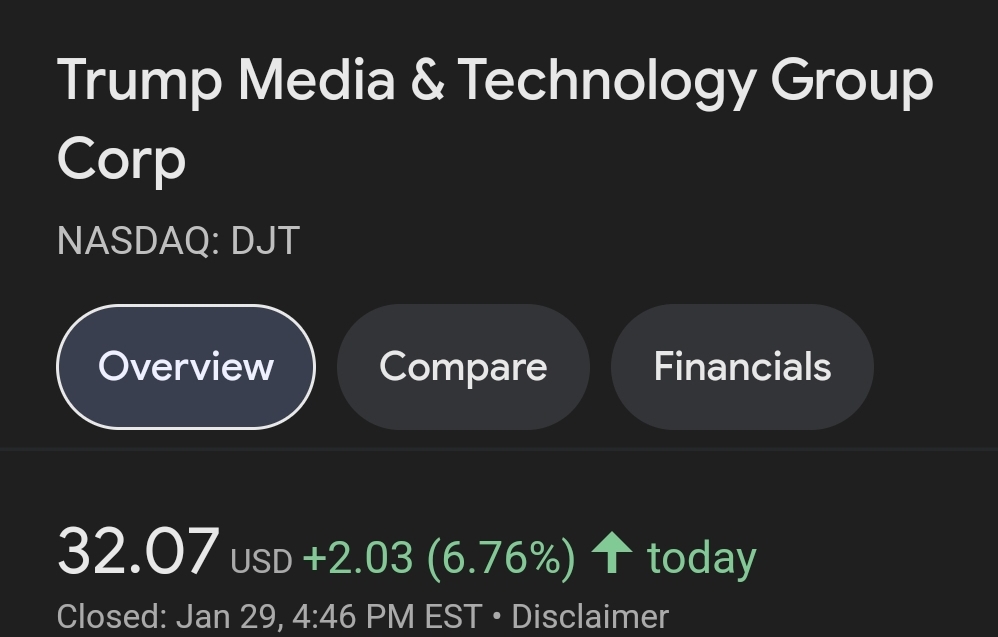Click the ampersand in the company name
The height and width of the screenshot is (637, 998).
427,80
